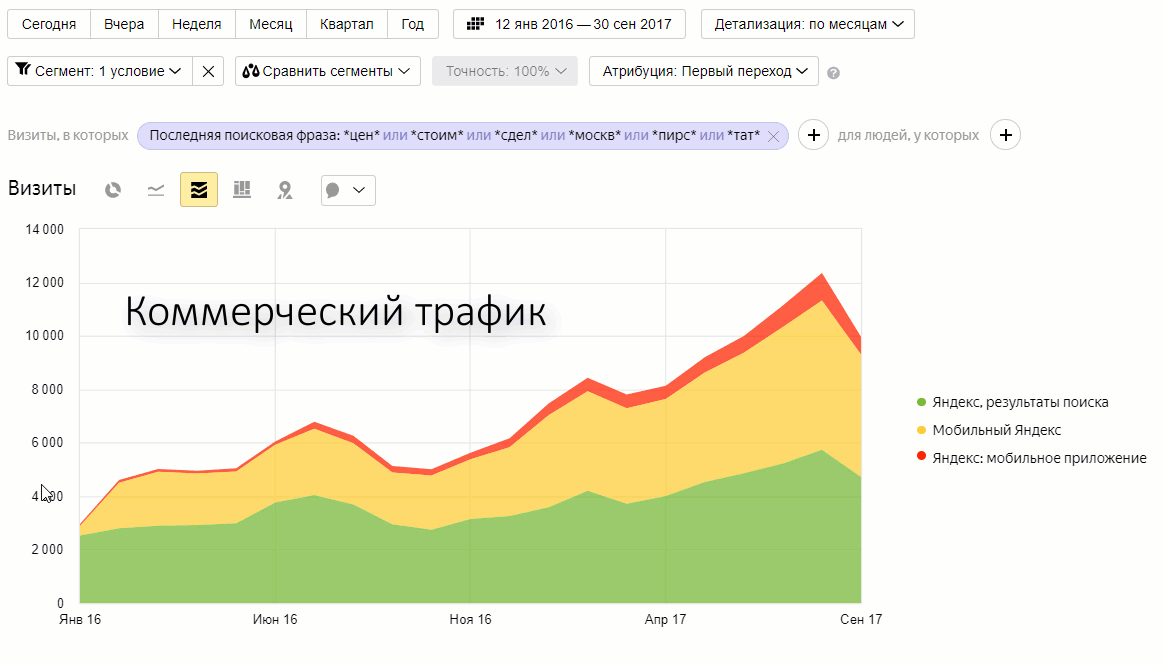Open the Точность: 100% dropdown
Image resolution: width=1164 pixels, height=664 pixels.
coord(505,71)
